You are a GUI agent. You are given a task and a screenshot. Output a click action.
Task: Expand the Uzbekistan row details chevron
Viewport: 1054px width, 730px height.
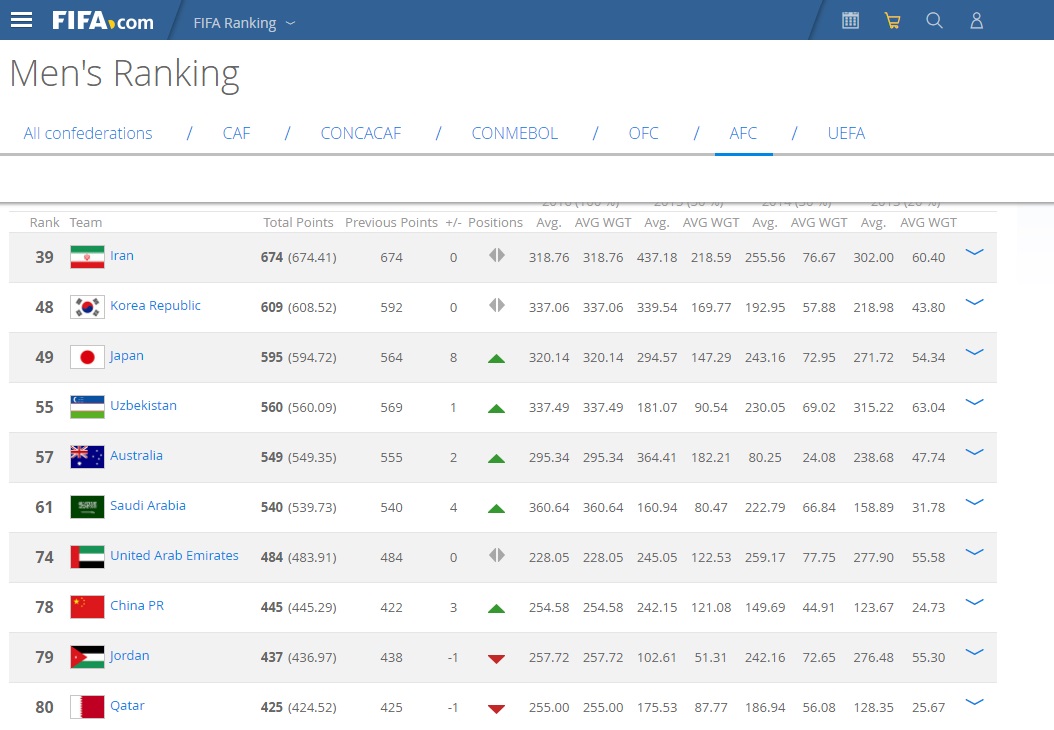tap(974, 403)
